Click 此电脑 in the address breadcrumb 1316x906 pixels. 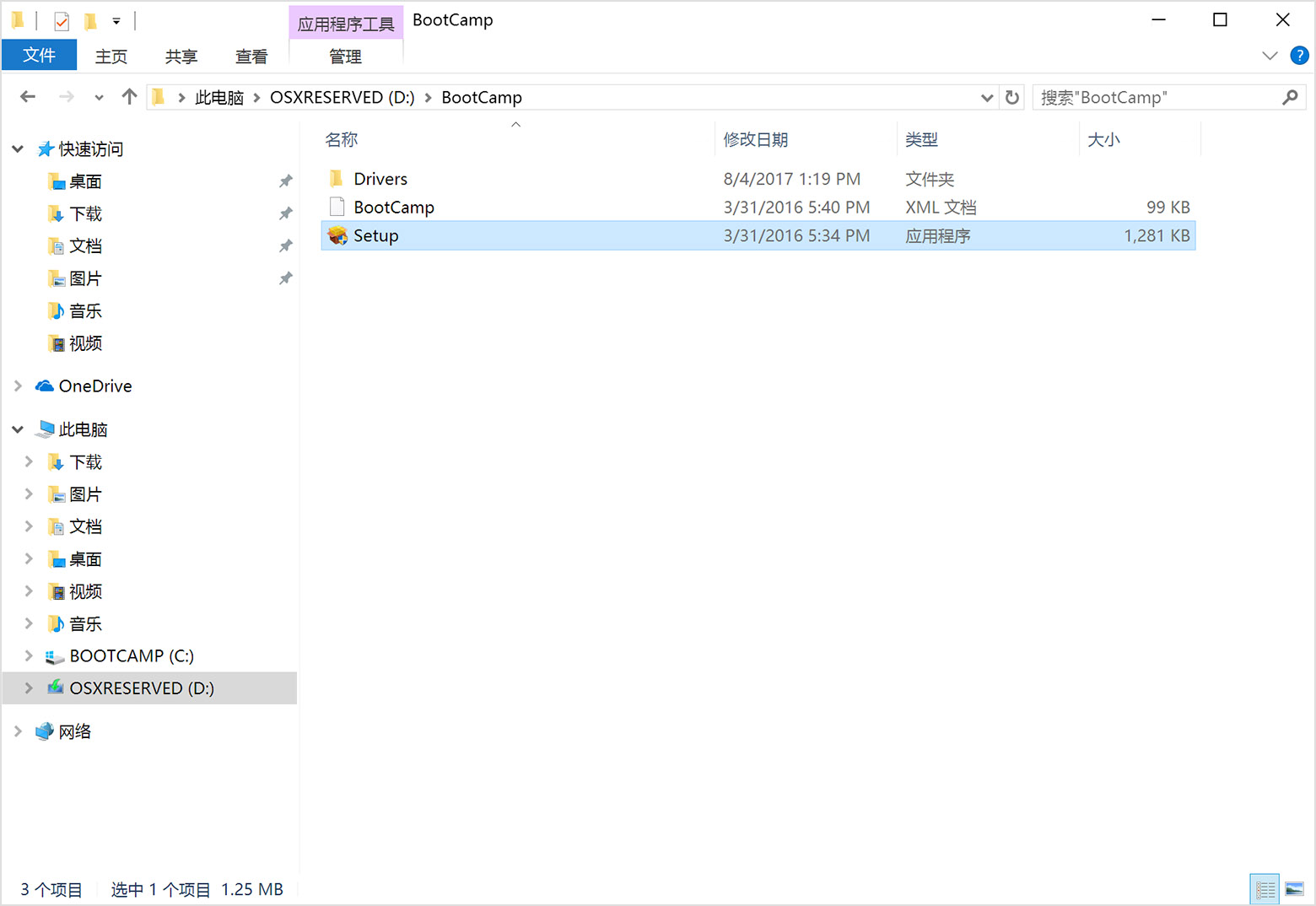pyautogui.click(x=219, y=98)
